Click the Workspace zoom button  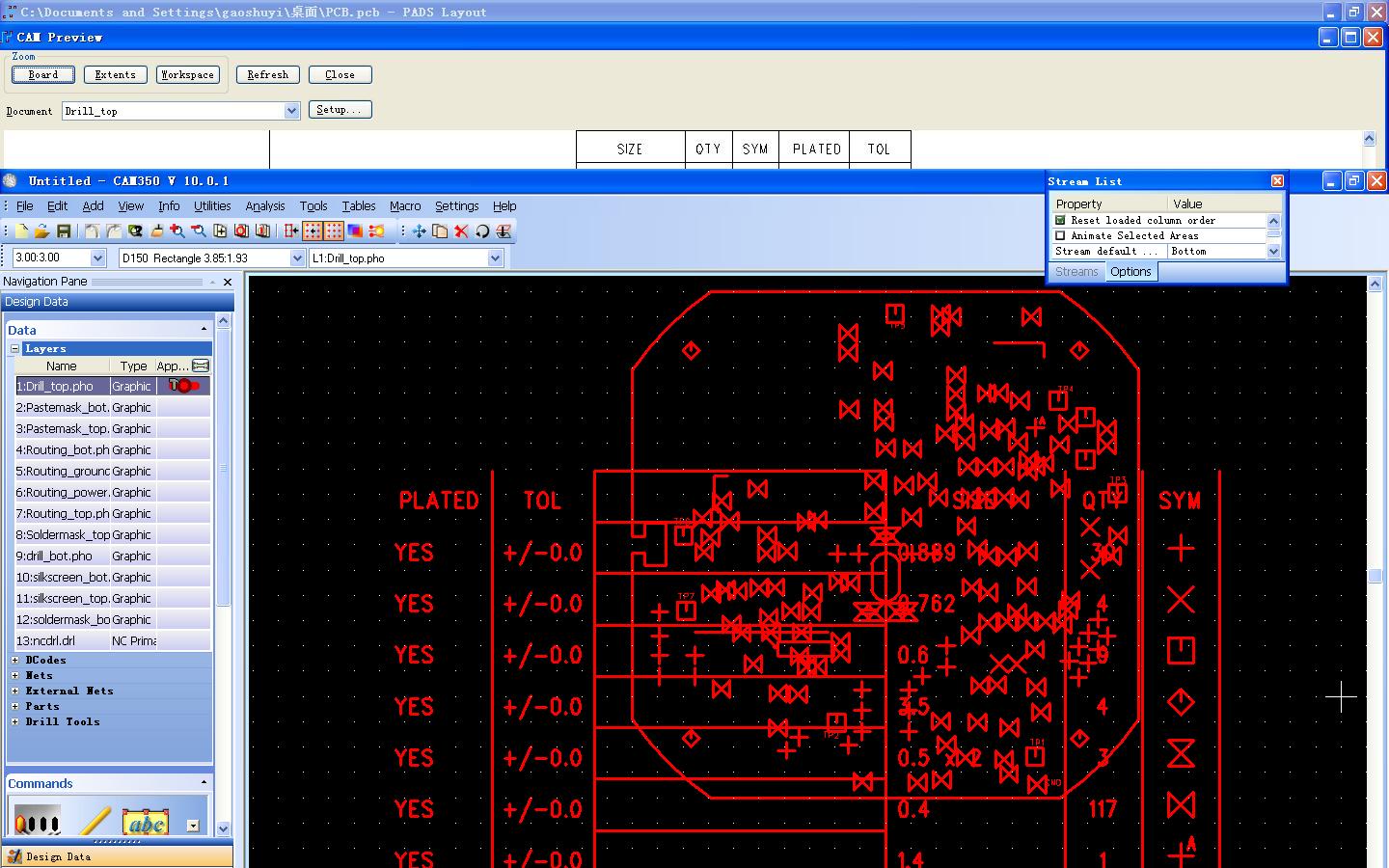(188, 74)
